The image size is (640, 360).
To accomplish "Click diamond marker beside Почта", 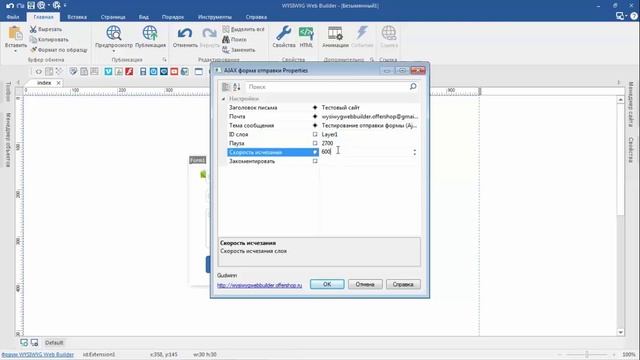I will point(315,116).
